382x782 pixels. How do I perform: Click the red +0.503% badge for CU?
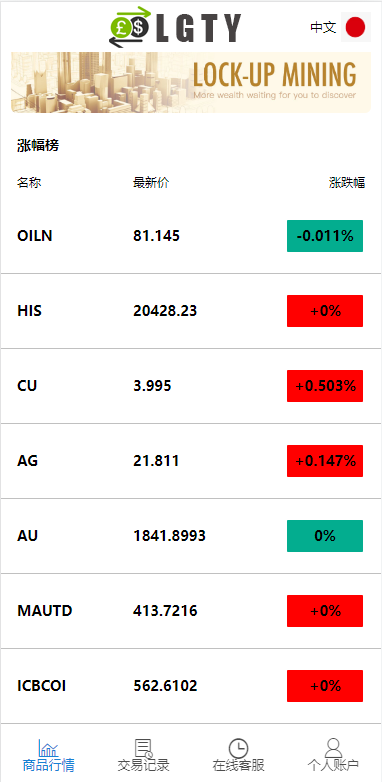click(325, 386)
